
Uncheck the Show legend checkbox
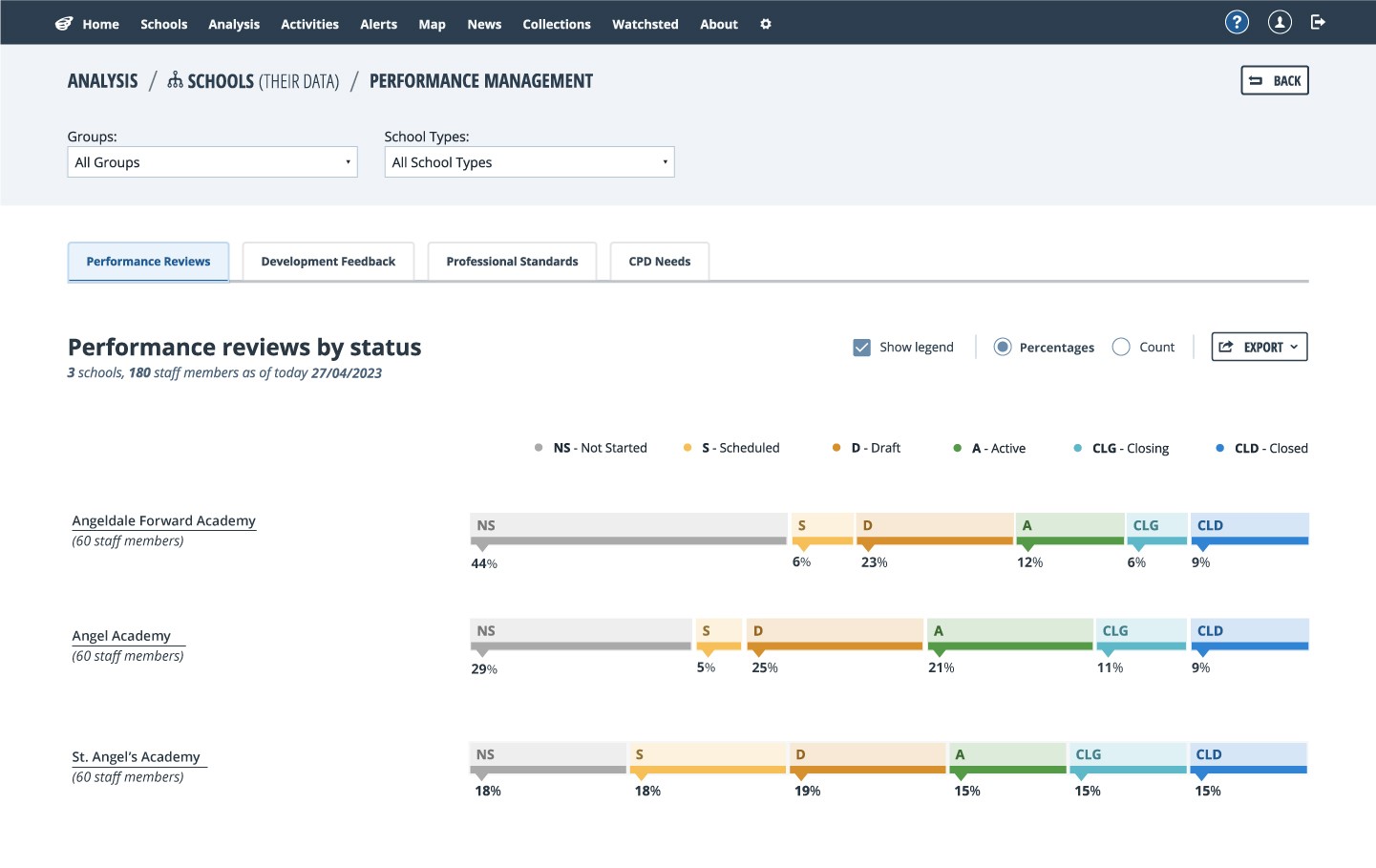(x=861, y=348)
